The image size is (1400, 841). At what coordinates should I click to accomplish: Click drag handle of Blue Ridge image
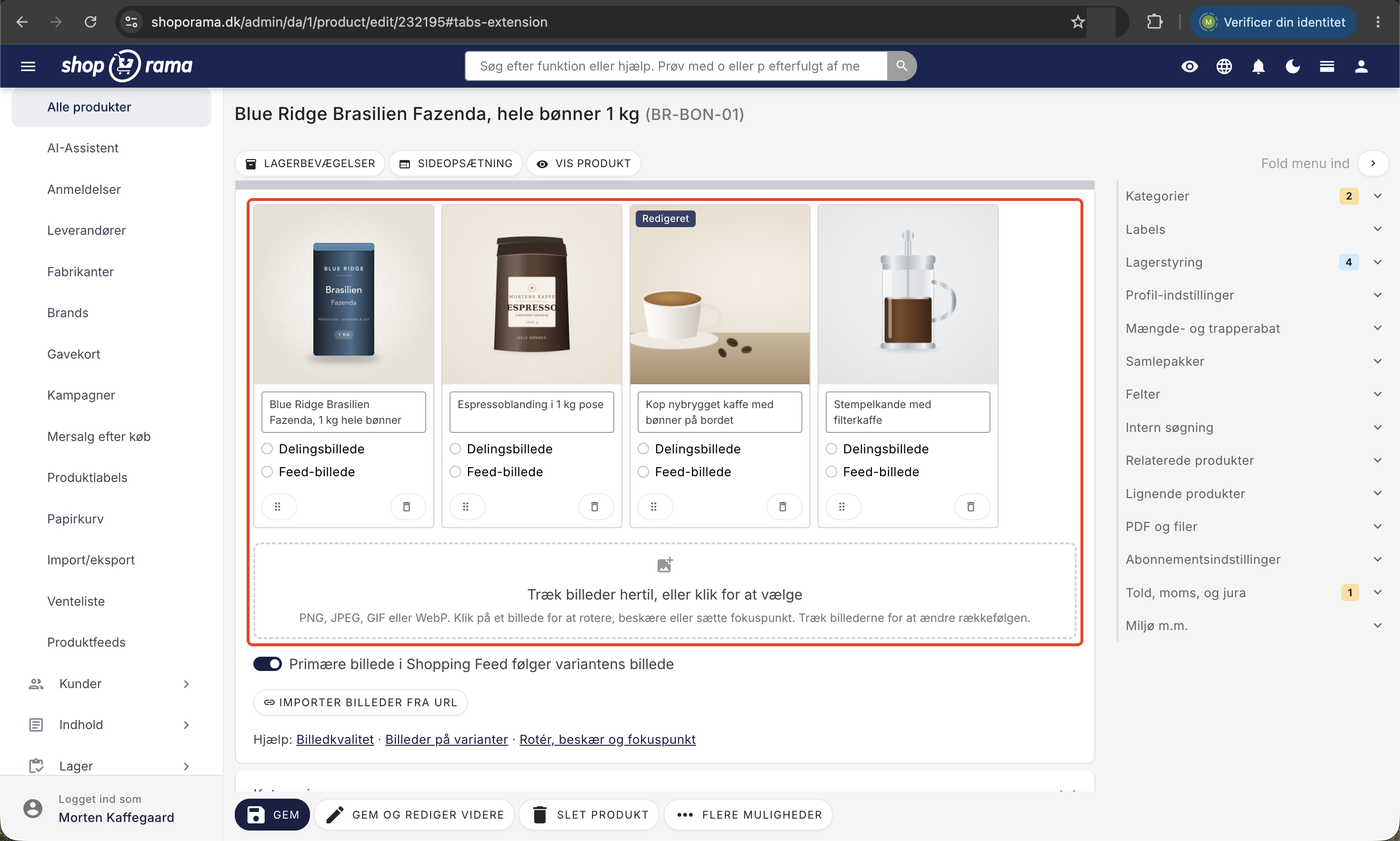coord(278,507)
